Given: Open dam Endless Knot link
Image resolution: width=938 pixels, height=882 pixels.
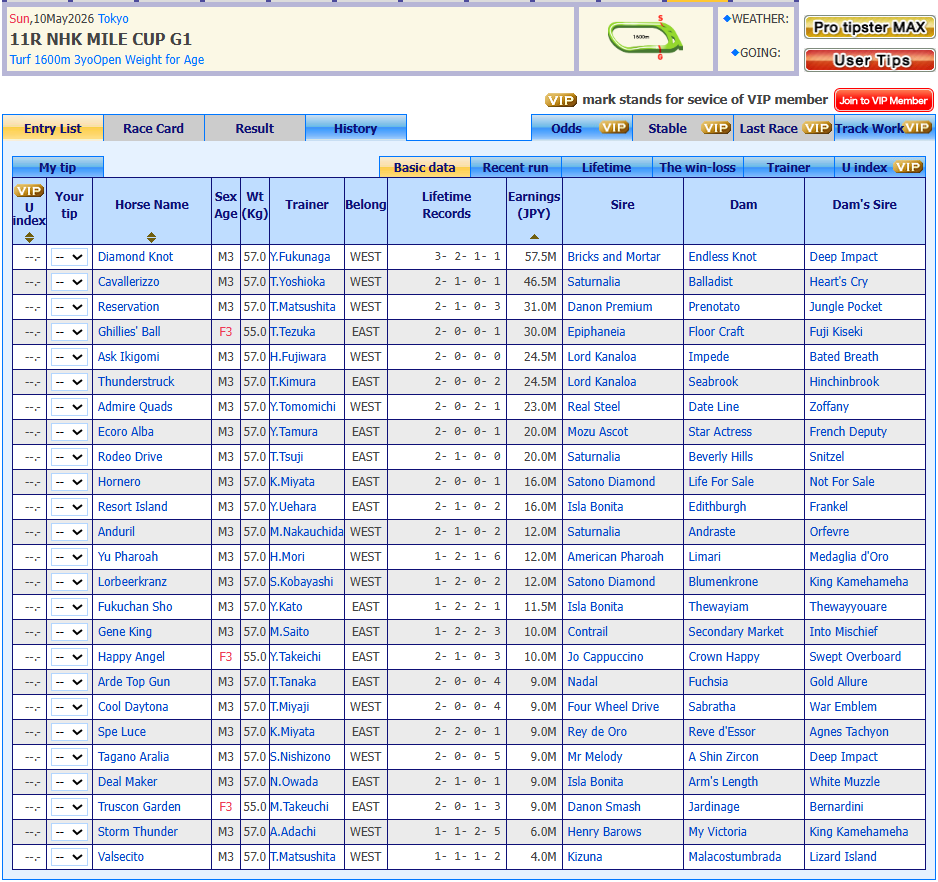Looking at the screenshot, I should pos(722,257).
